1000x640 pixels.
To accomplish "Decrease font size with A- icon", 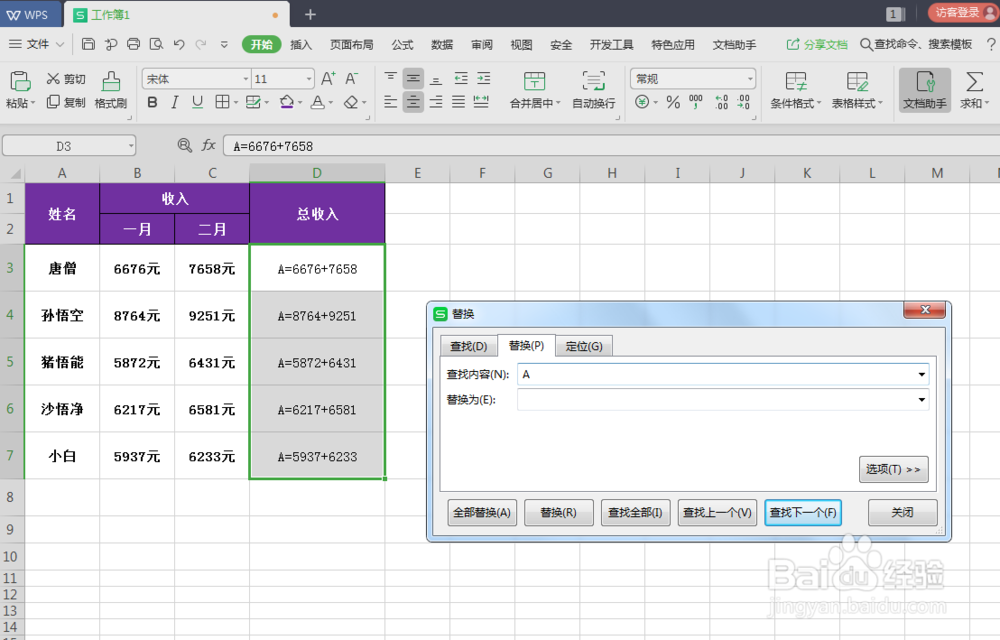I will coord(351,78).
